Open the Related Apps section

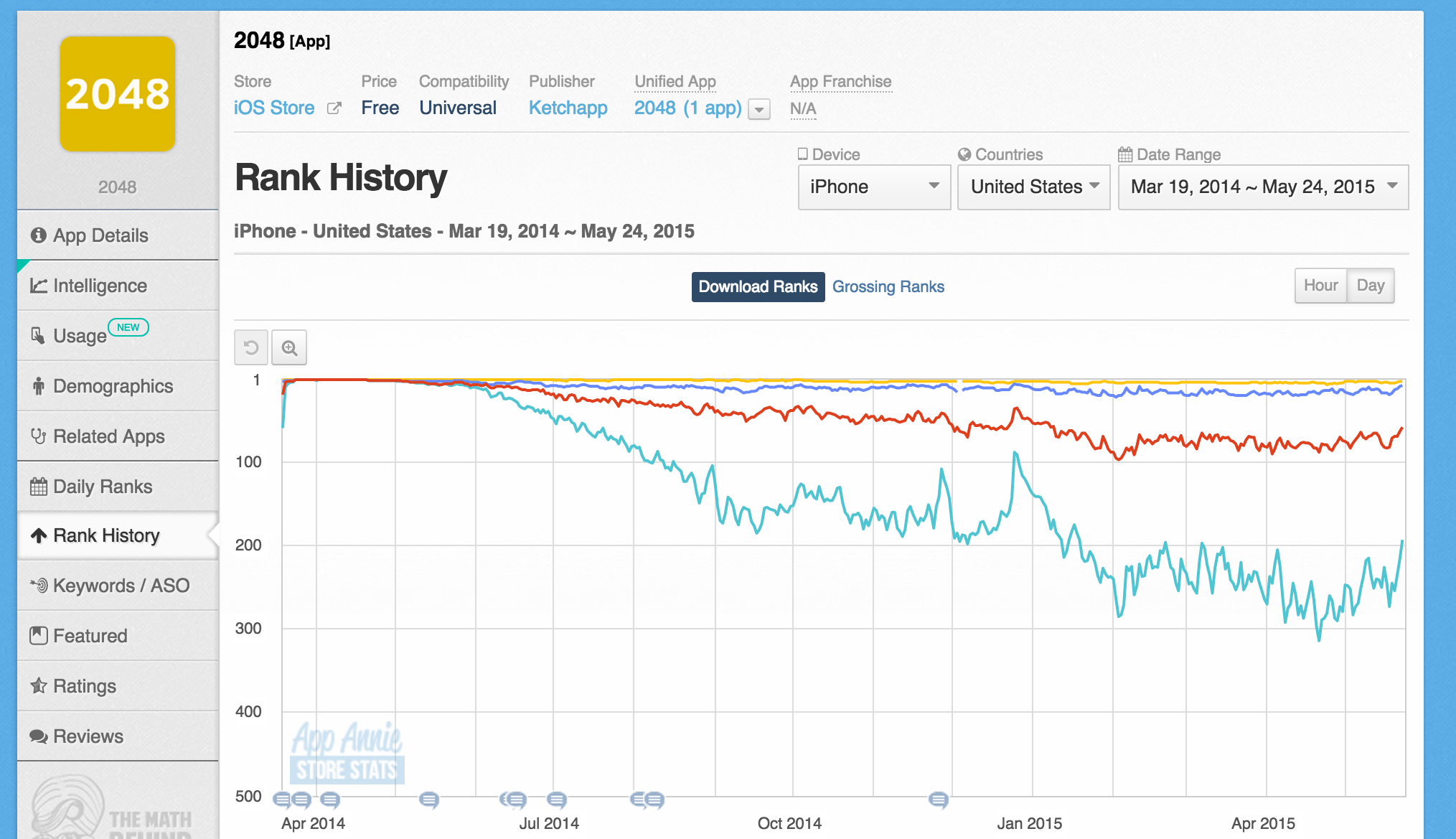(x=108, y=436)
